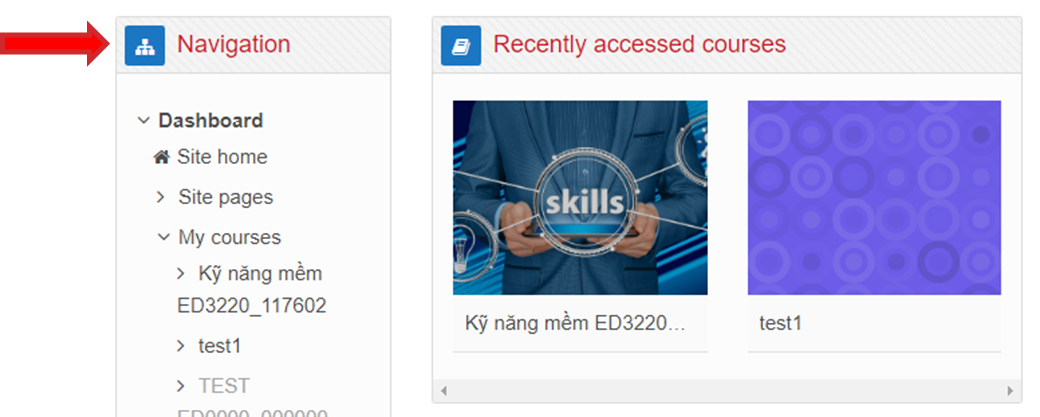
Task: Open test1 course from navigation tree
Action: tap(218, 345)
